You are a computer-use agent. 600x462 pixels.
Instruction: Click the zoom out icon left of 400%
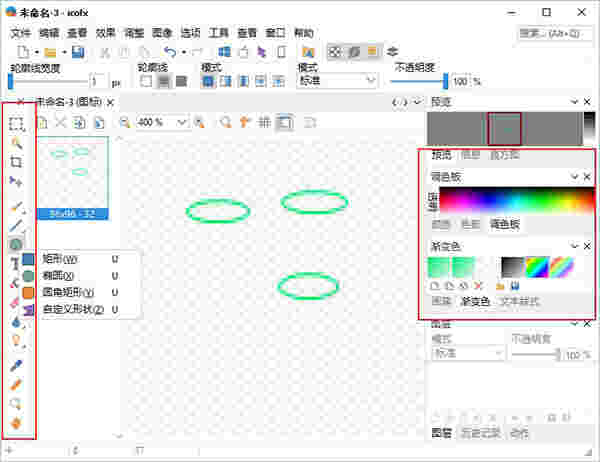click(x=124, y=122)
